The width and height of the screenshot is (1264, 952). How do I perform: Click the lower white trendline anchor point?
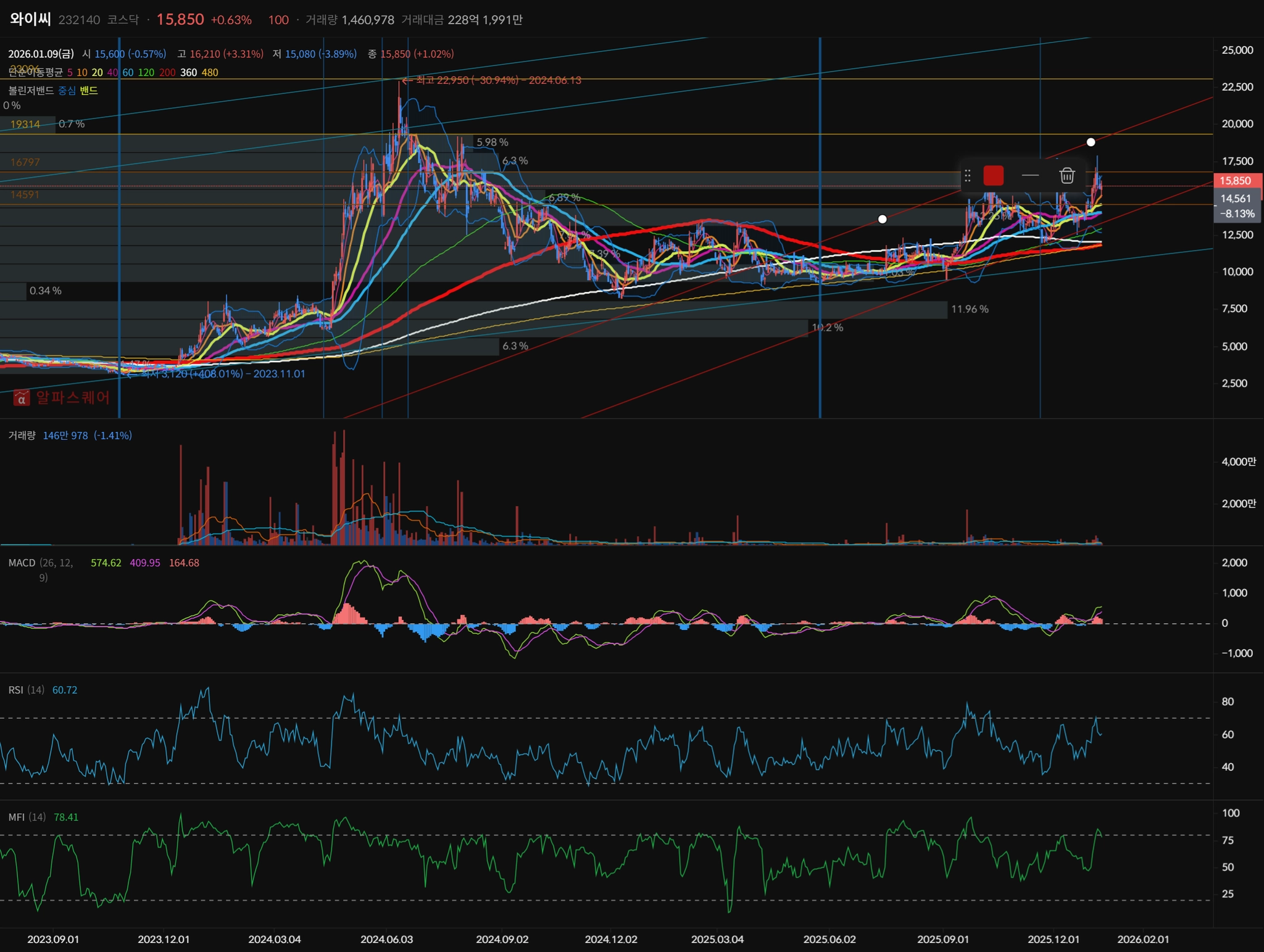[x=883, y=219]
